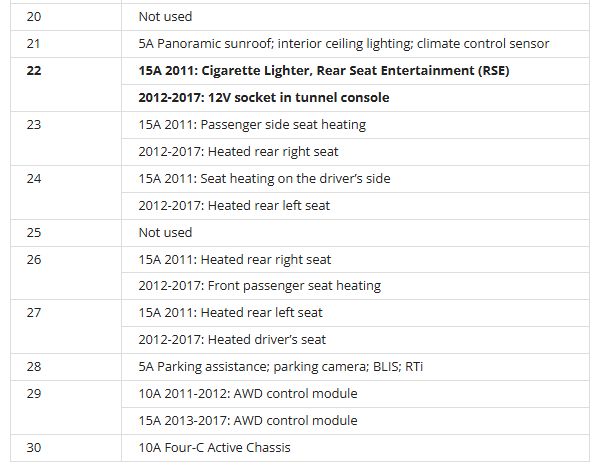
Task: Click the Panoramic sunroof fuse description
Action: tap(343, 44)
